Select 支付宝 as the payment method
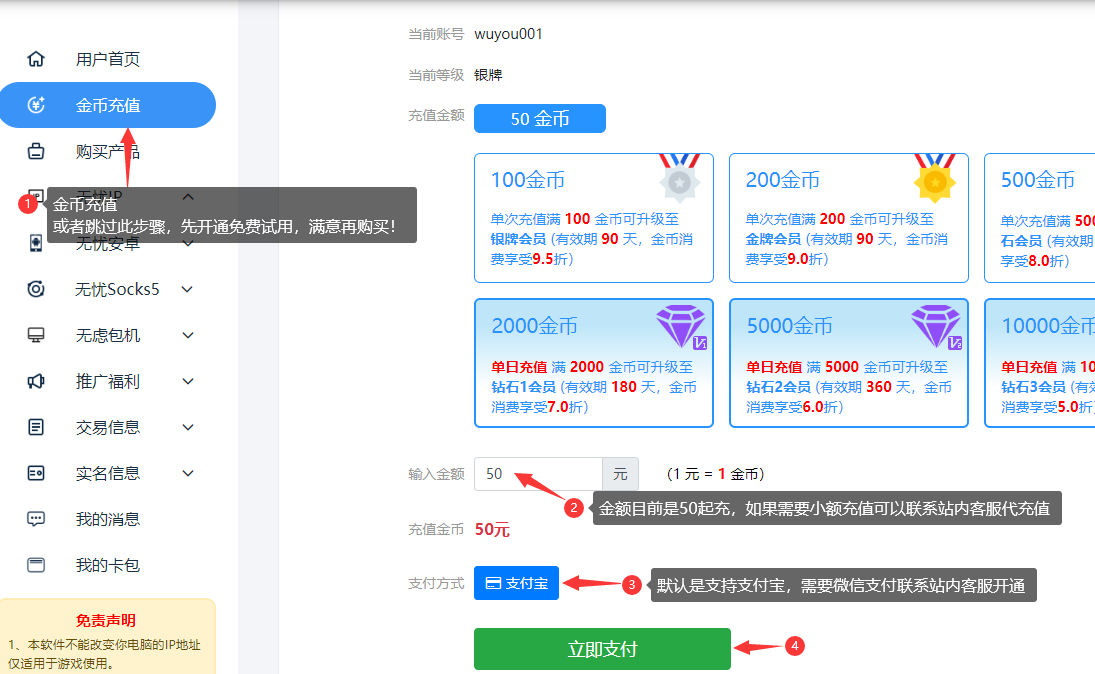The height and width of the screenshot is (674, 1095). coord(516,584)
